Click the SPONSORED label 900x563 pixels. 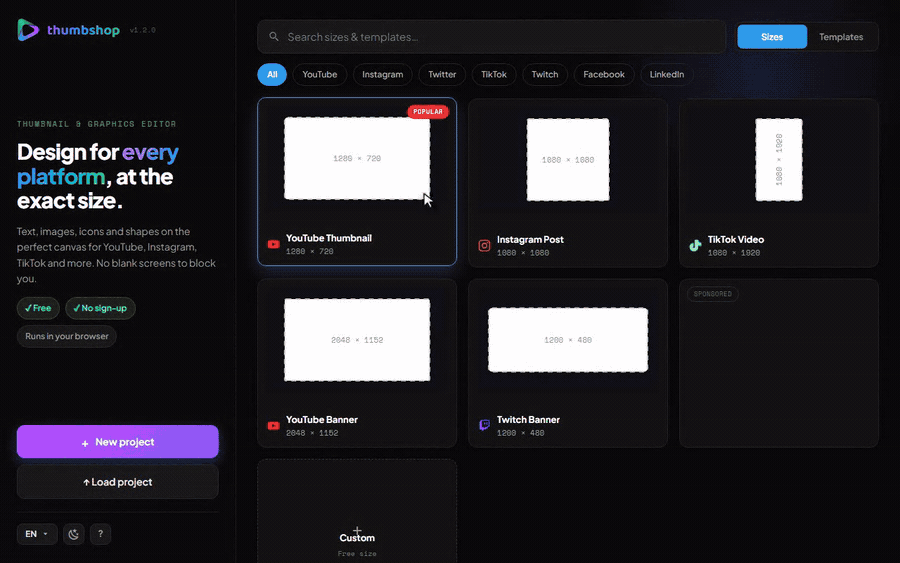[713, 294]
